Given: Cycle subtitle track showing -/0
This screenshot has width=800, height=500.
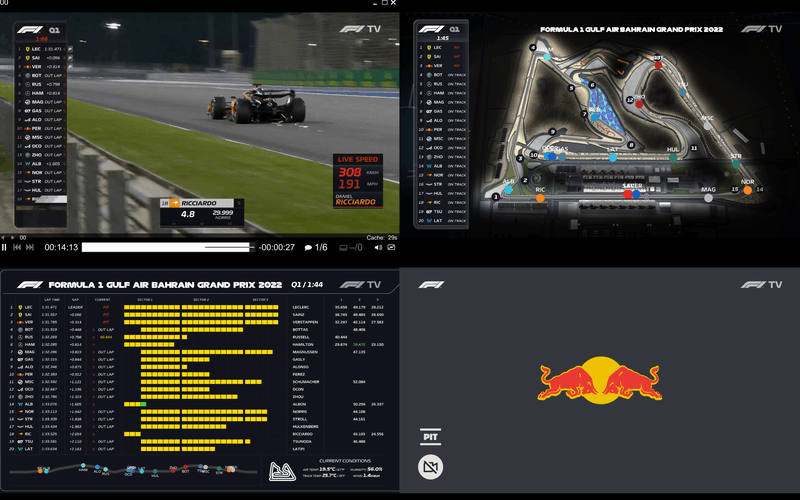Looking at the screenshot, I should pyautogui.click(x=351, y=247).
